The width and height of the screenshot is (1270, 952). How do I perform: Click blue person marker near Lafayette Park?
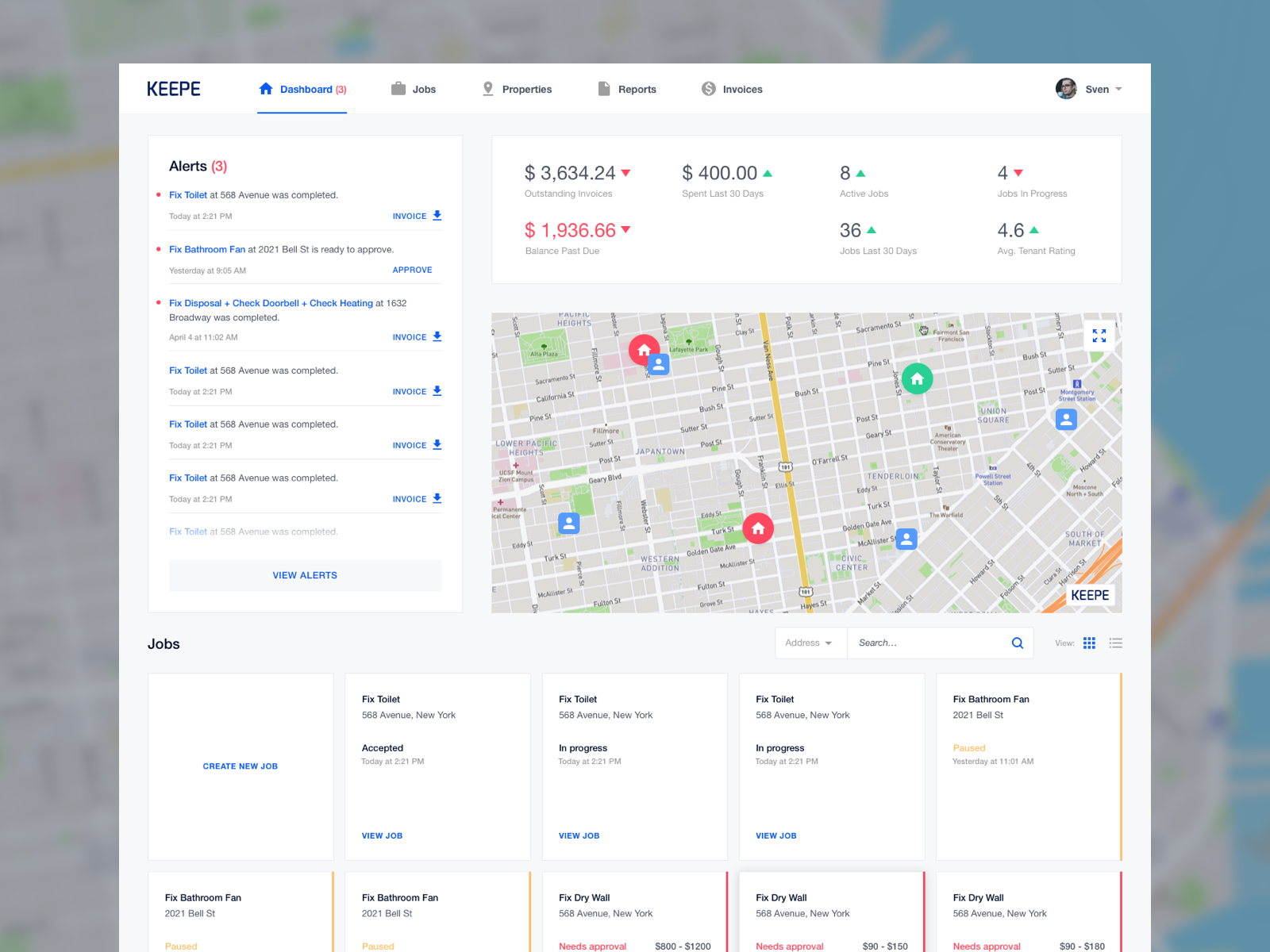(658, 364)
